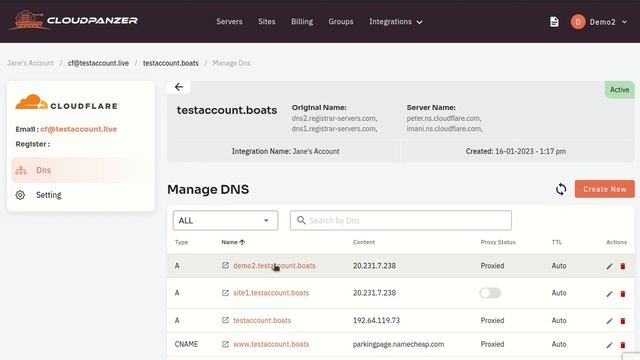This screenshot has height=360, width=640.
Task: Open external link icon for www.testaccount.boats
Action: click(x=225, y=344)
